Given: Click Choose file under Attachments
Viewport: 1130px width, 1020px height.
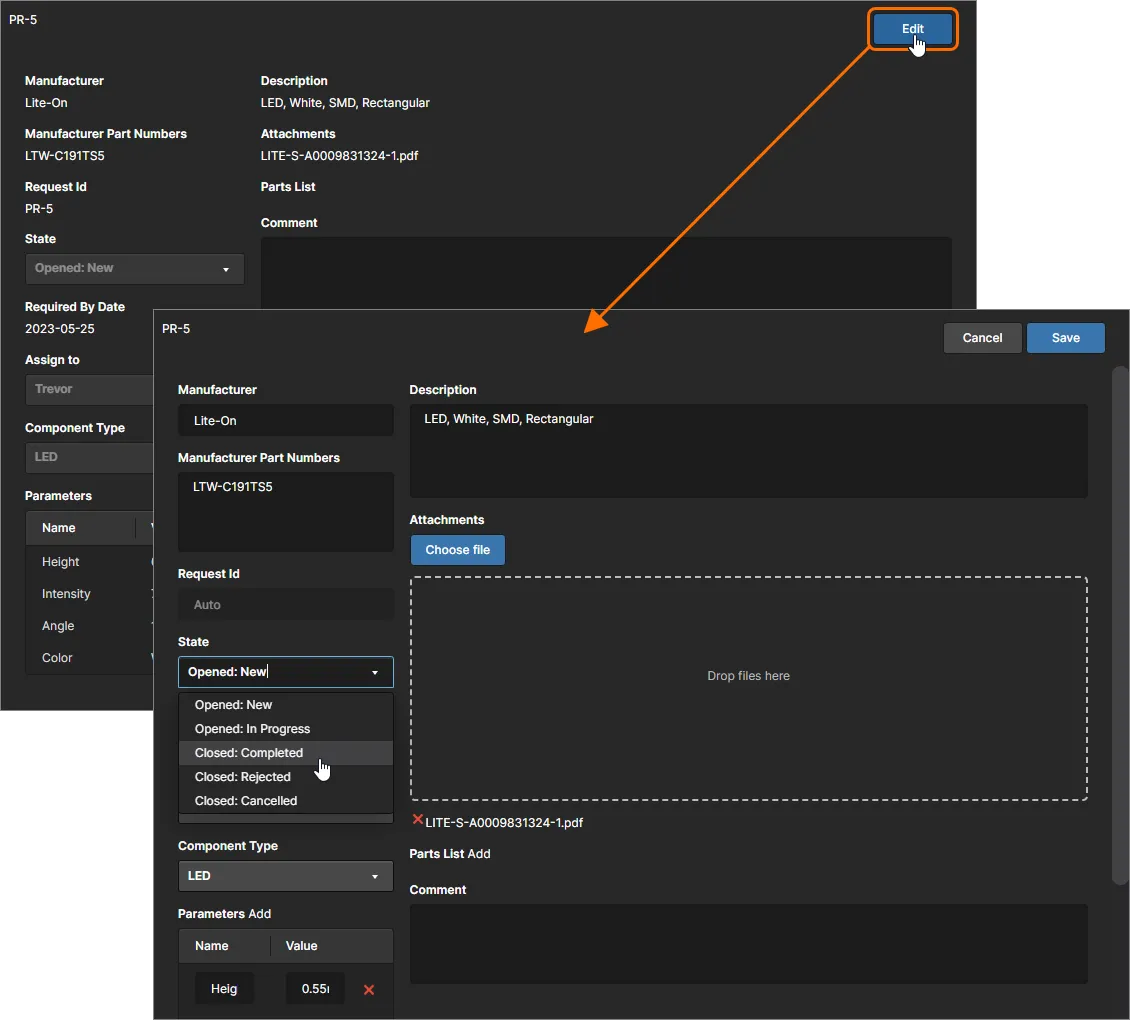Looking at the screenshot, I should [x=457, y=549].
